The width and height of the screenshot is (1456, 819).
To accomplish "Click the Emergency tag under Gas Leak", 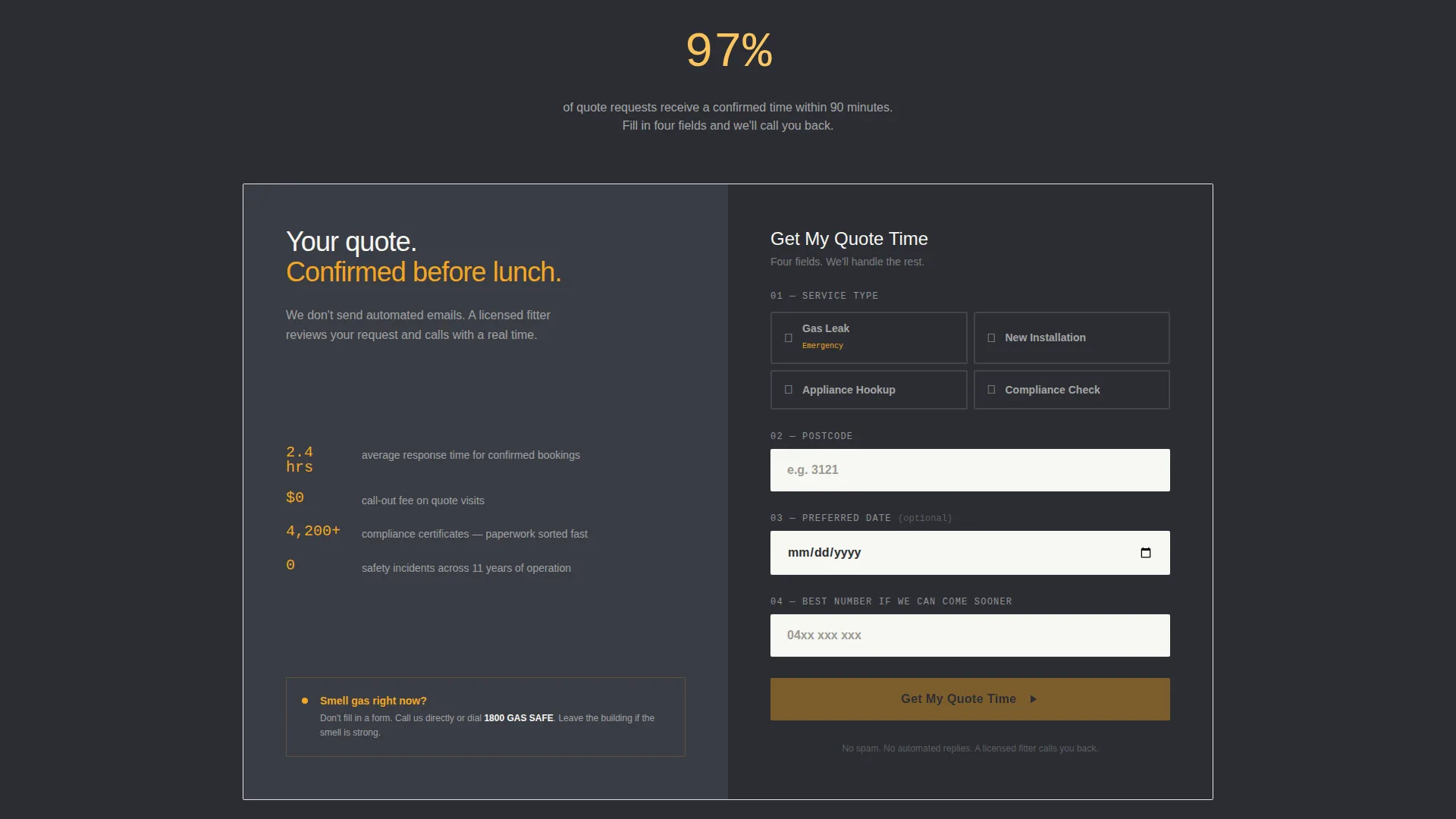I will coord(823,346).
